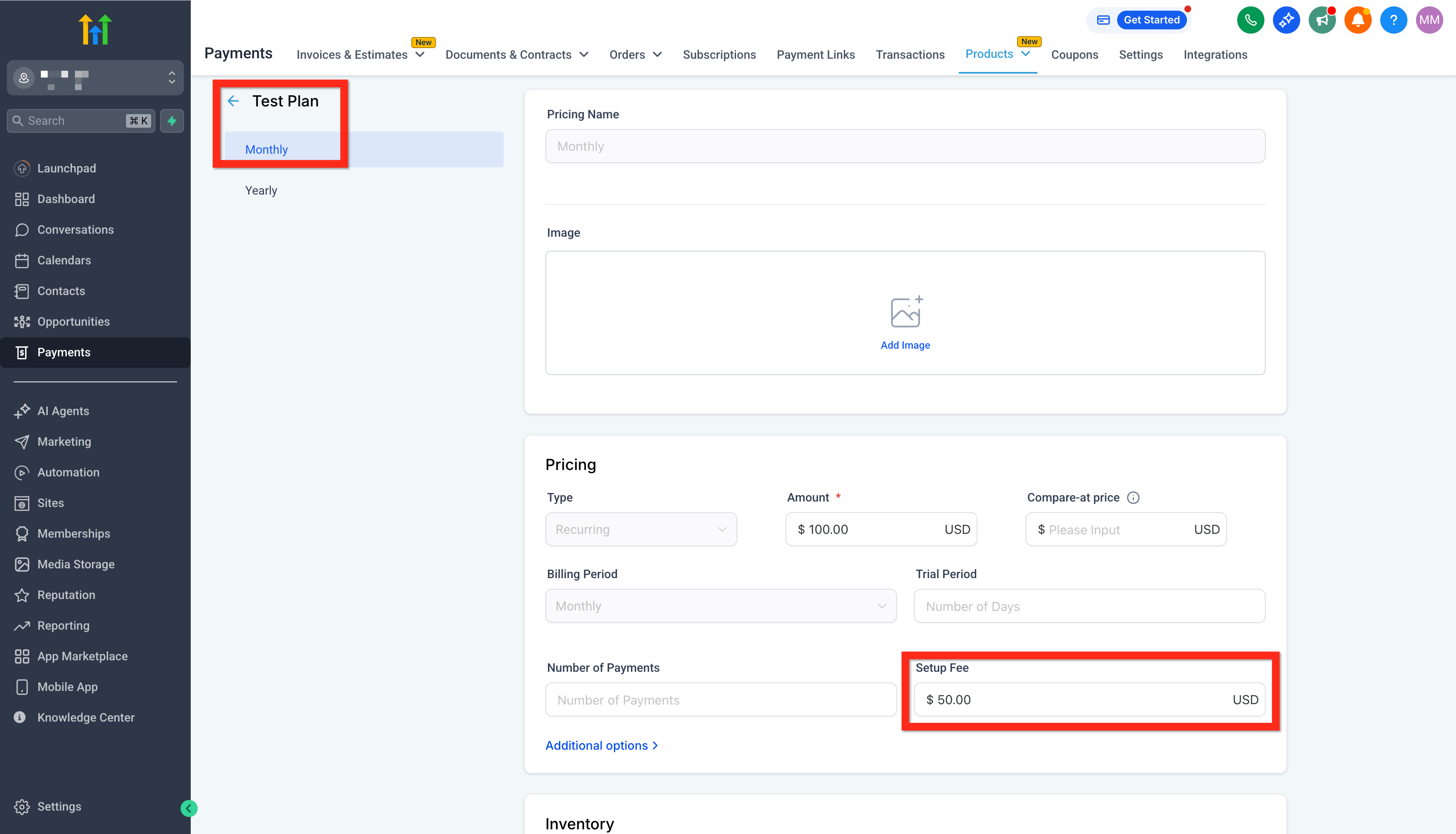
Task: Open the notifications bell icon
Action: coord(1358,20)
